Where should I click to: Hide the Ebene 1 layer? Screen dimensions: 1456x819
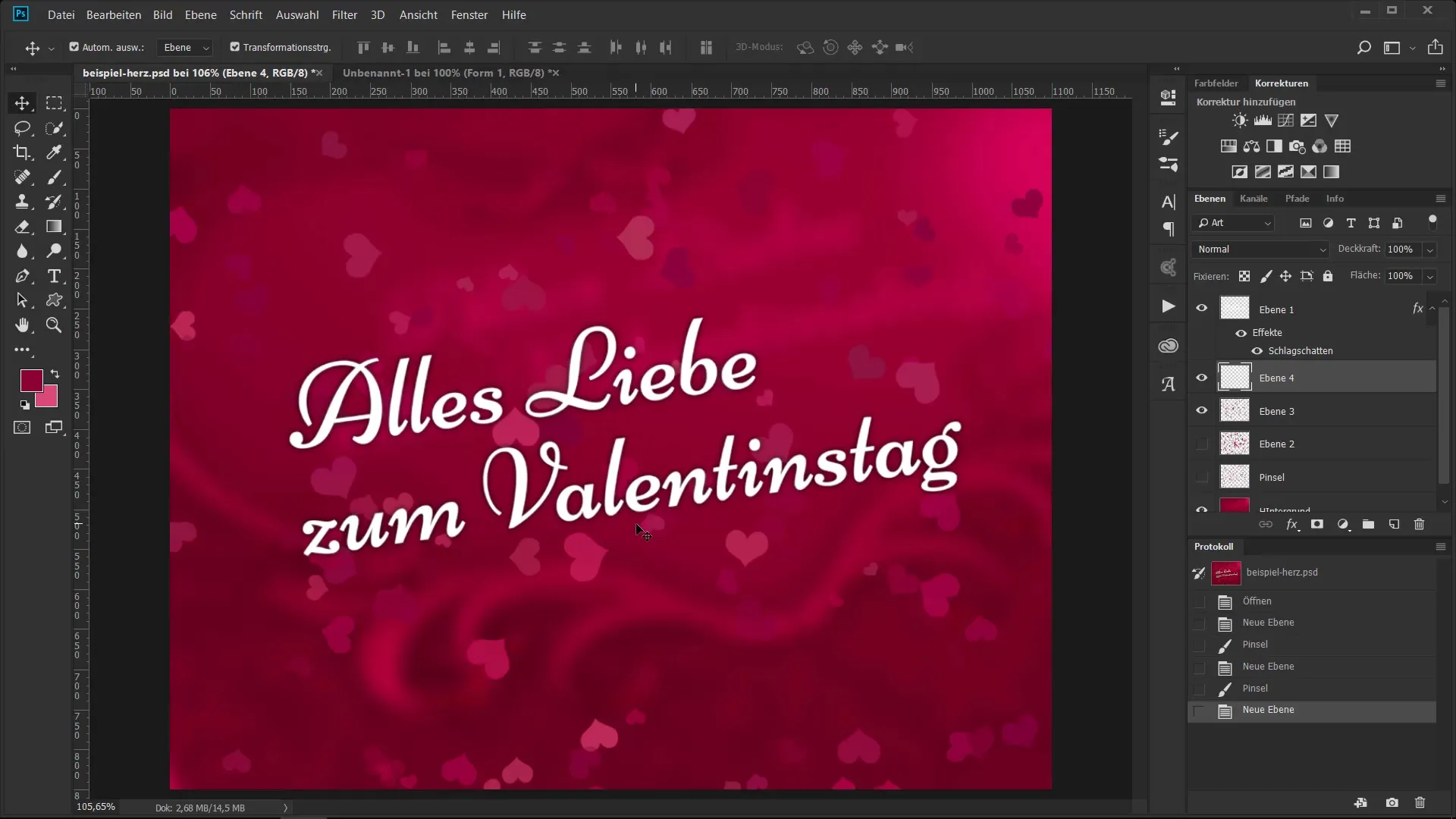click(x=1202, y=308)
